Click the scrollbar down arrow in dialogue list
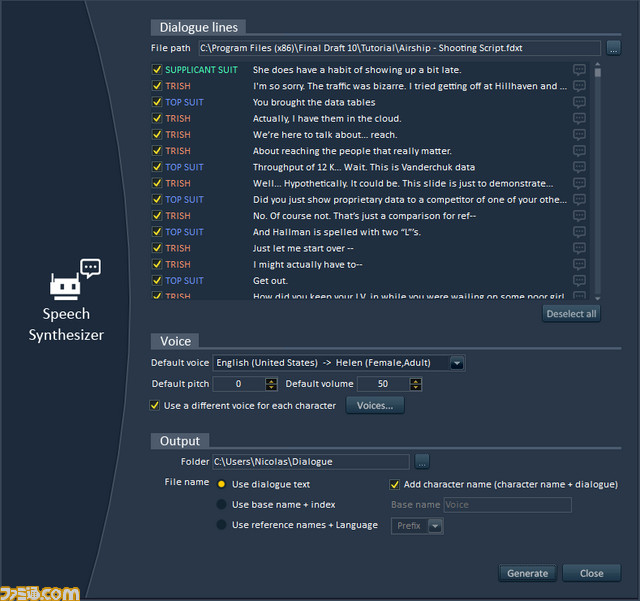The width and height of the screenshot is (640, 601). (598, 298)
